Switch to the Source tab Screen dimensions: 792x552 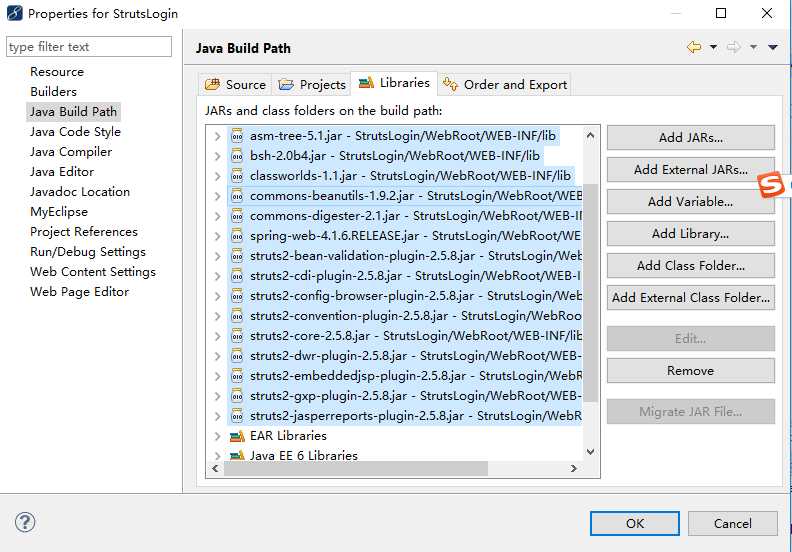(x=235, y=84)
